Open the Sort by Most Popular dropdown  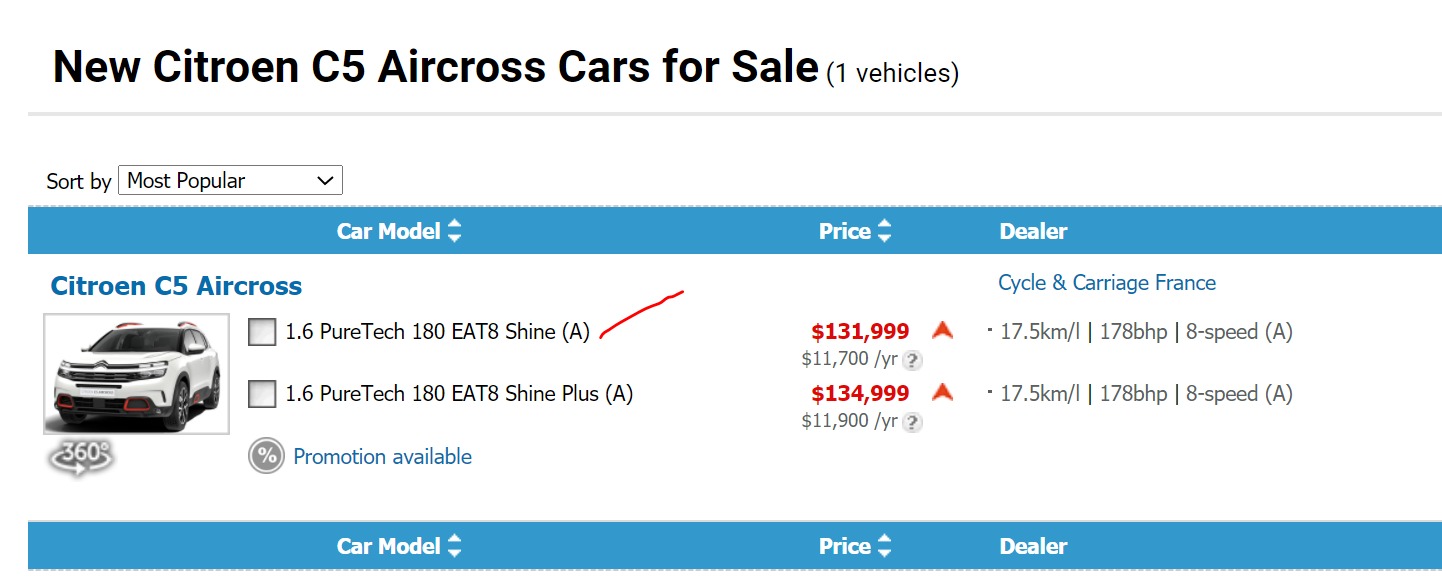pyautogui.click(x=230, y=181)
